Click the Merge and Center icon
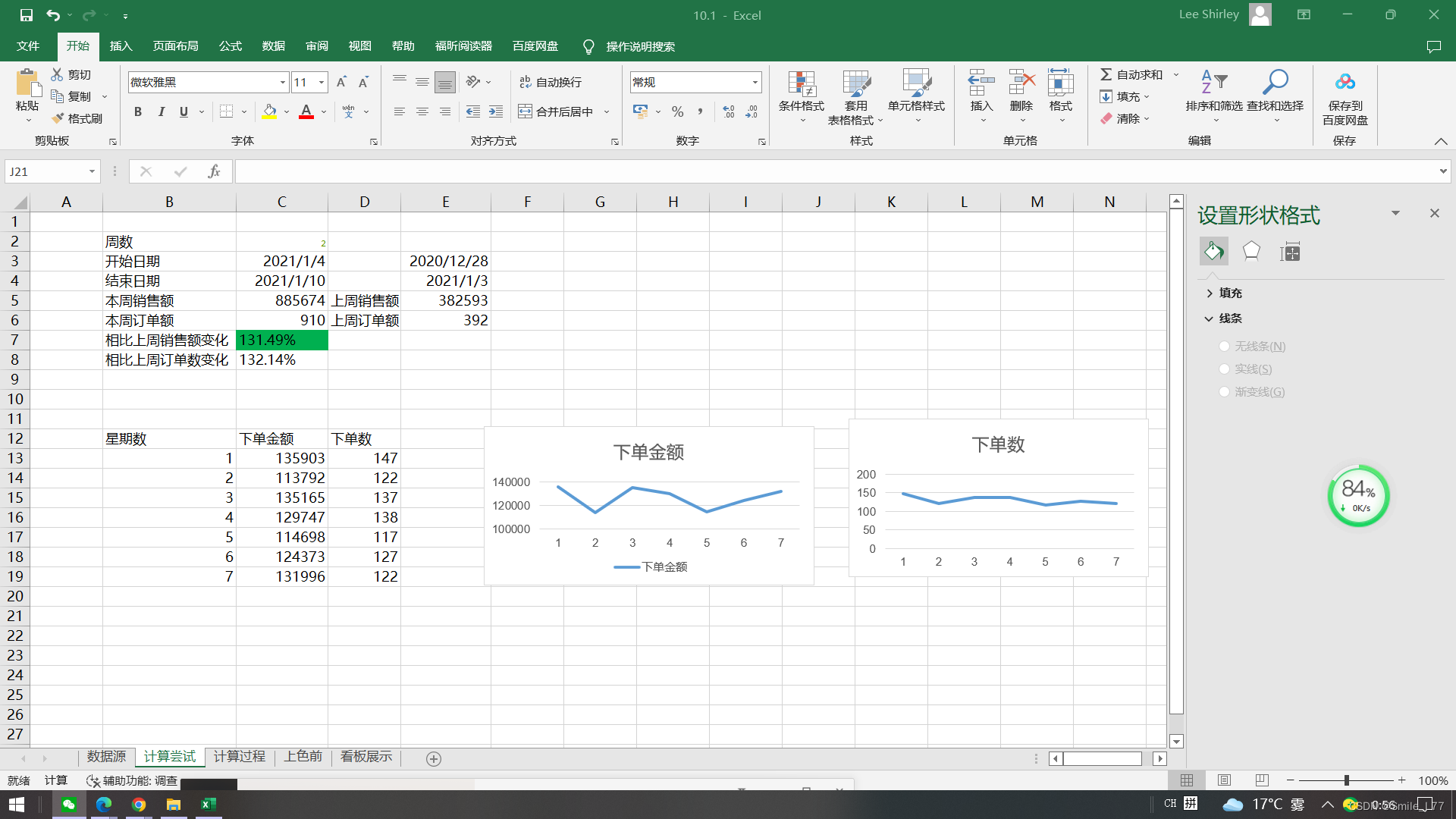Screen dimensions: 1456x819 point(525,111)
